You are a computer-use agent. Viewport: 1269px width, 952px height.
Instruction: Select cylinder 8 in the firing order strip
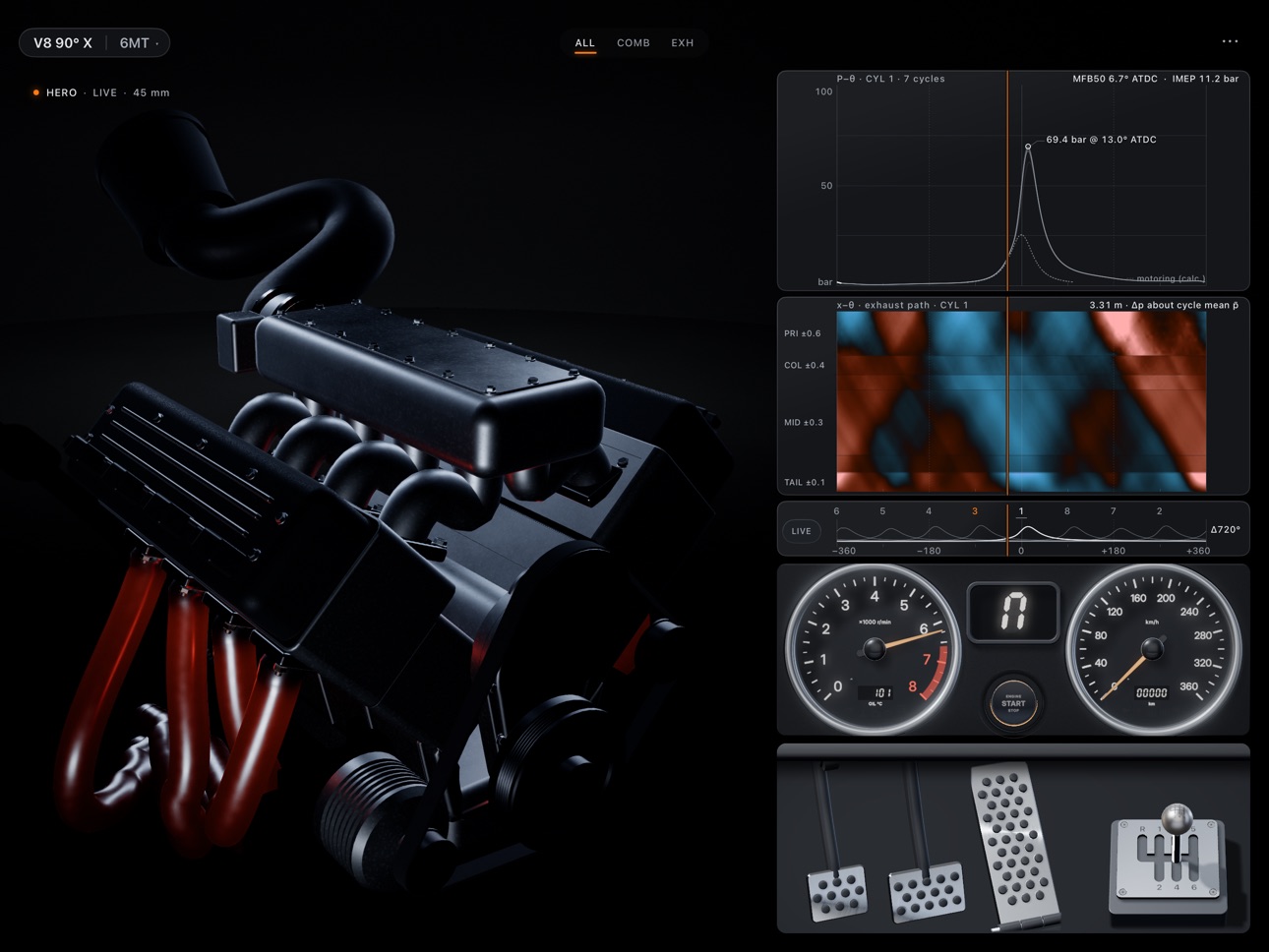[x=1067, y=511]
